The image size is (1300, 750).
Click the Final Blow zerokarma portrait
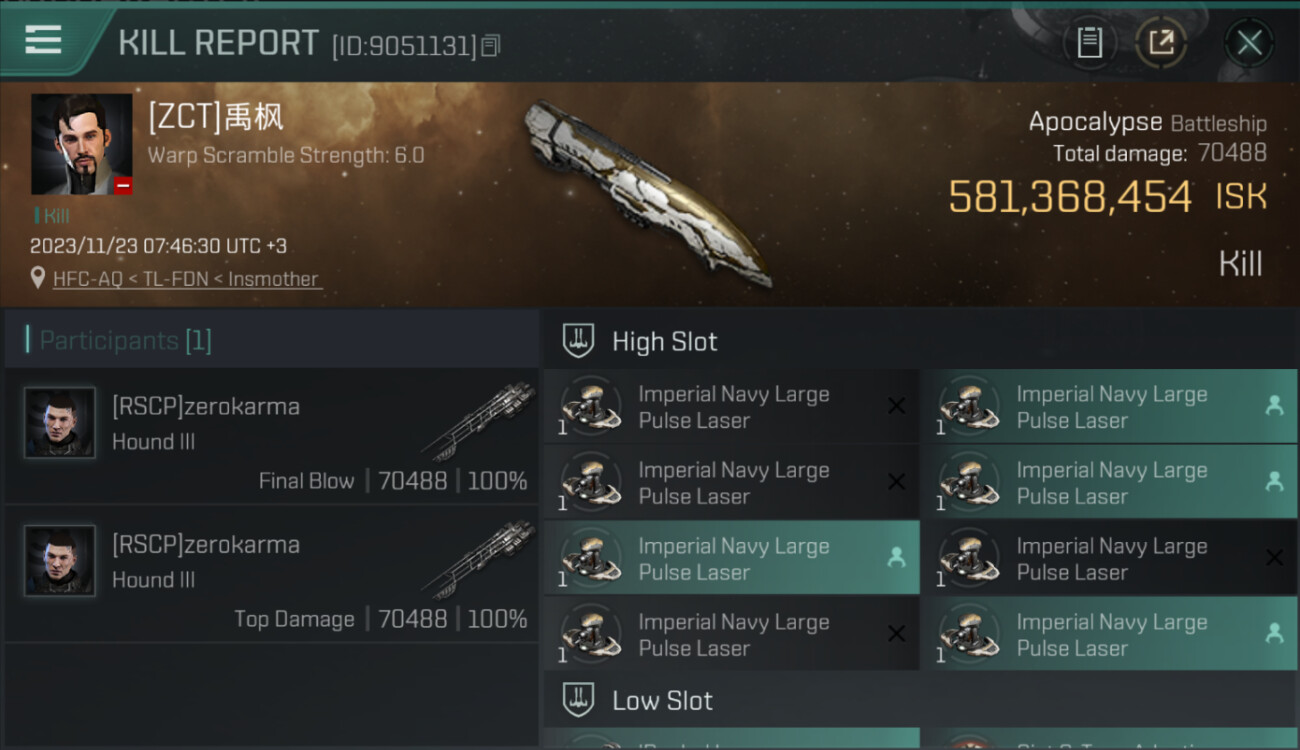pos(60,423)
